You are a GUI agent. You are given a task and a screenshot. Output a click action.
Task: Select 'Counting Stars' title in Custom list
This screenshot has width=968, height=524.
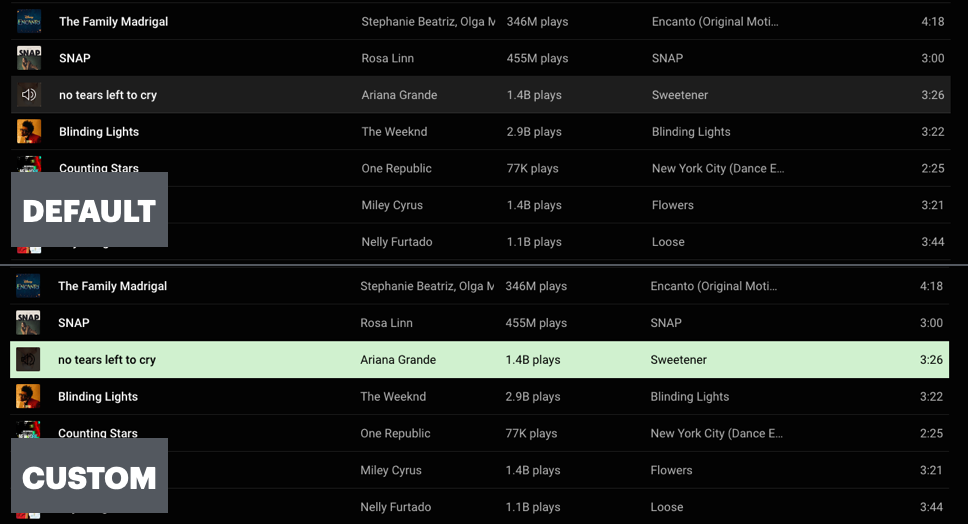tap(98, 433)
